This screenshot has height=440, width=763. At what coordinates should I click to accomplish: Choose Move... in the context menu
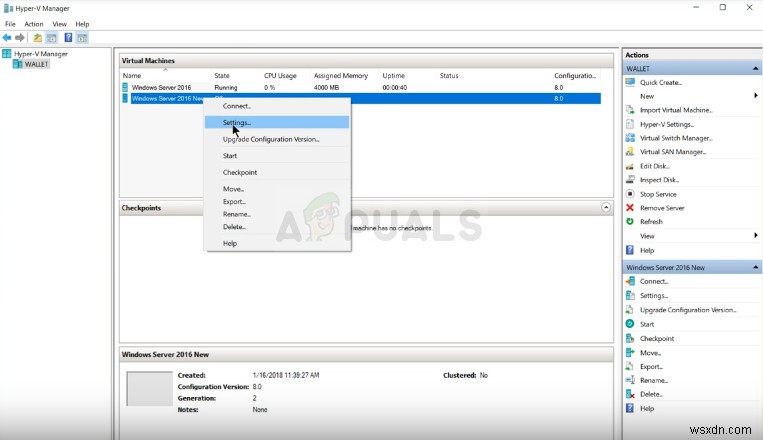277,189
